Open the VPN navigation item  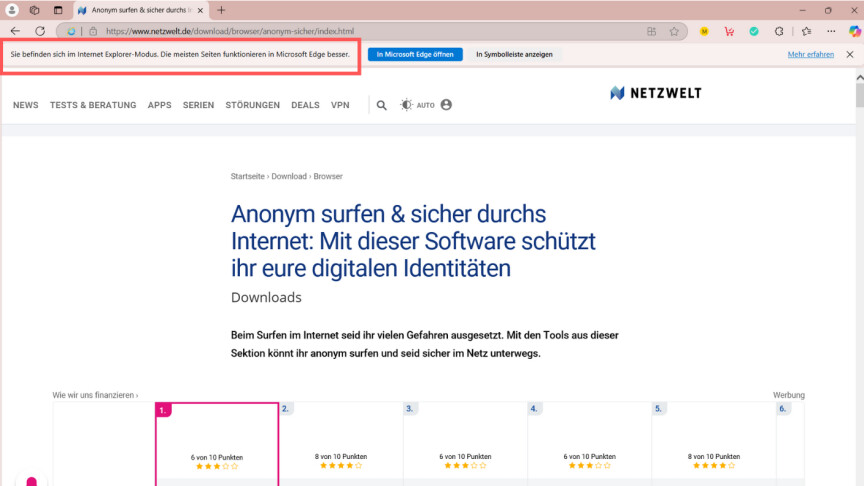pyautogui.click(x=340, y=105)
